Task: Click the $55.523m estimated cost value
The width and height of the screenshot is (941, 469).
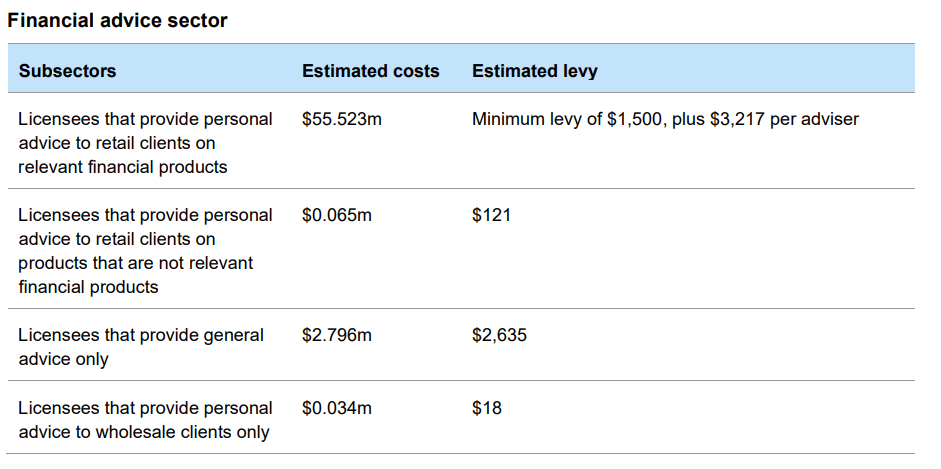Action: click(x=342, y=119)
